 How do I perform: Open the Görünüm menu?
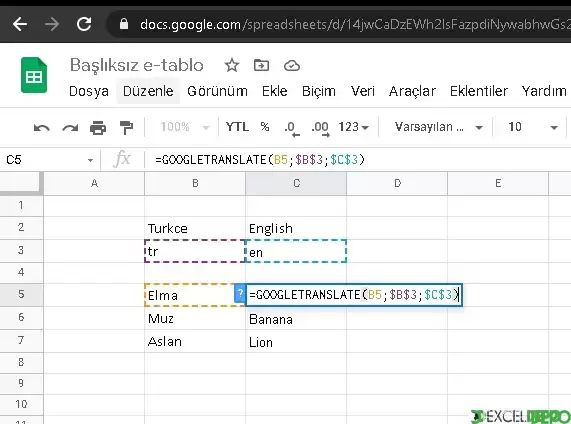[x=217, y=91]
